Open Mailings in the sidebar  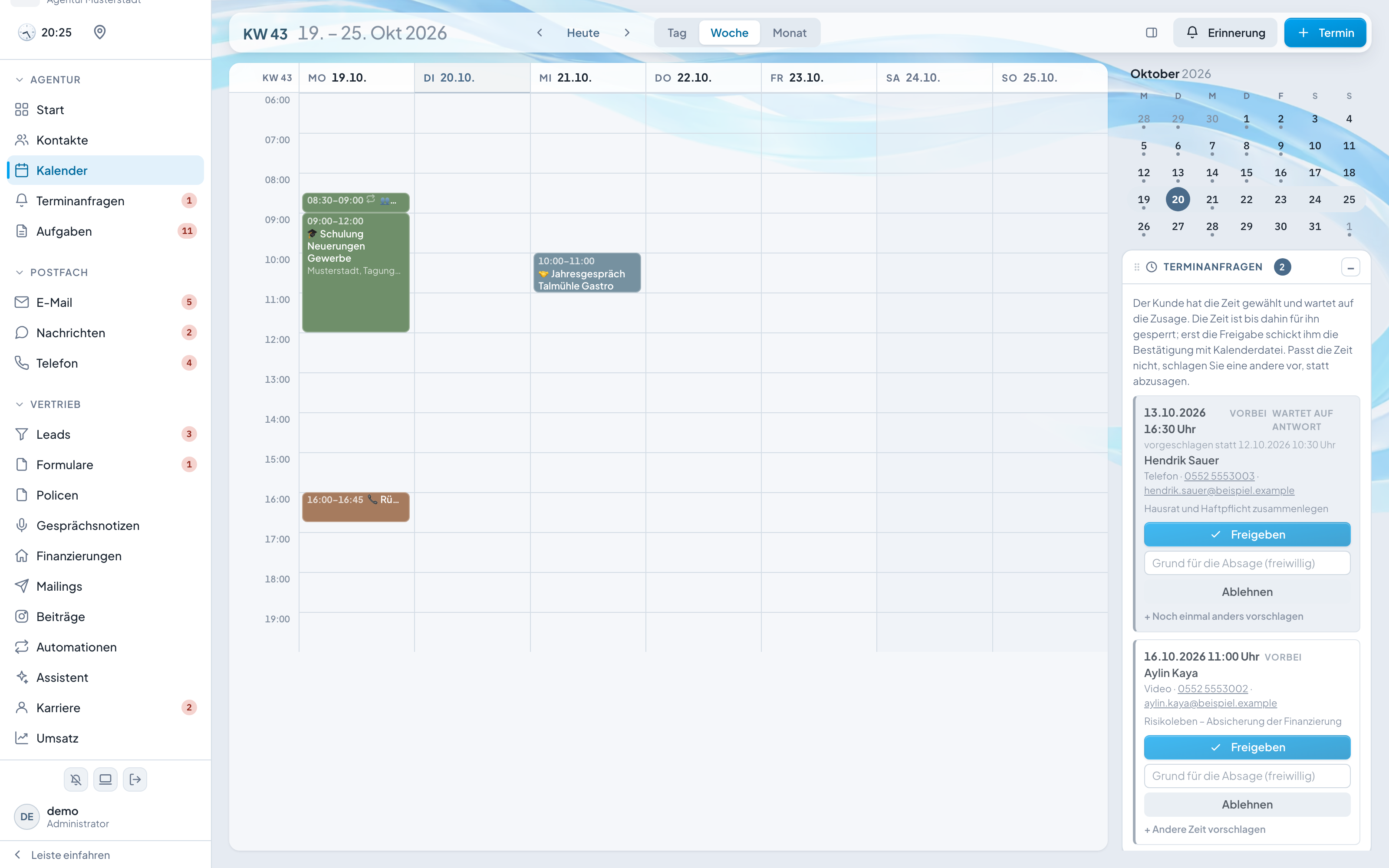click(105, 586)
